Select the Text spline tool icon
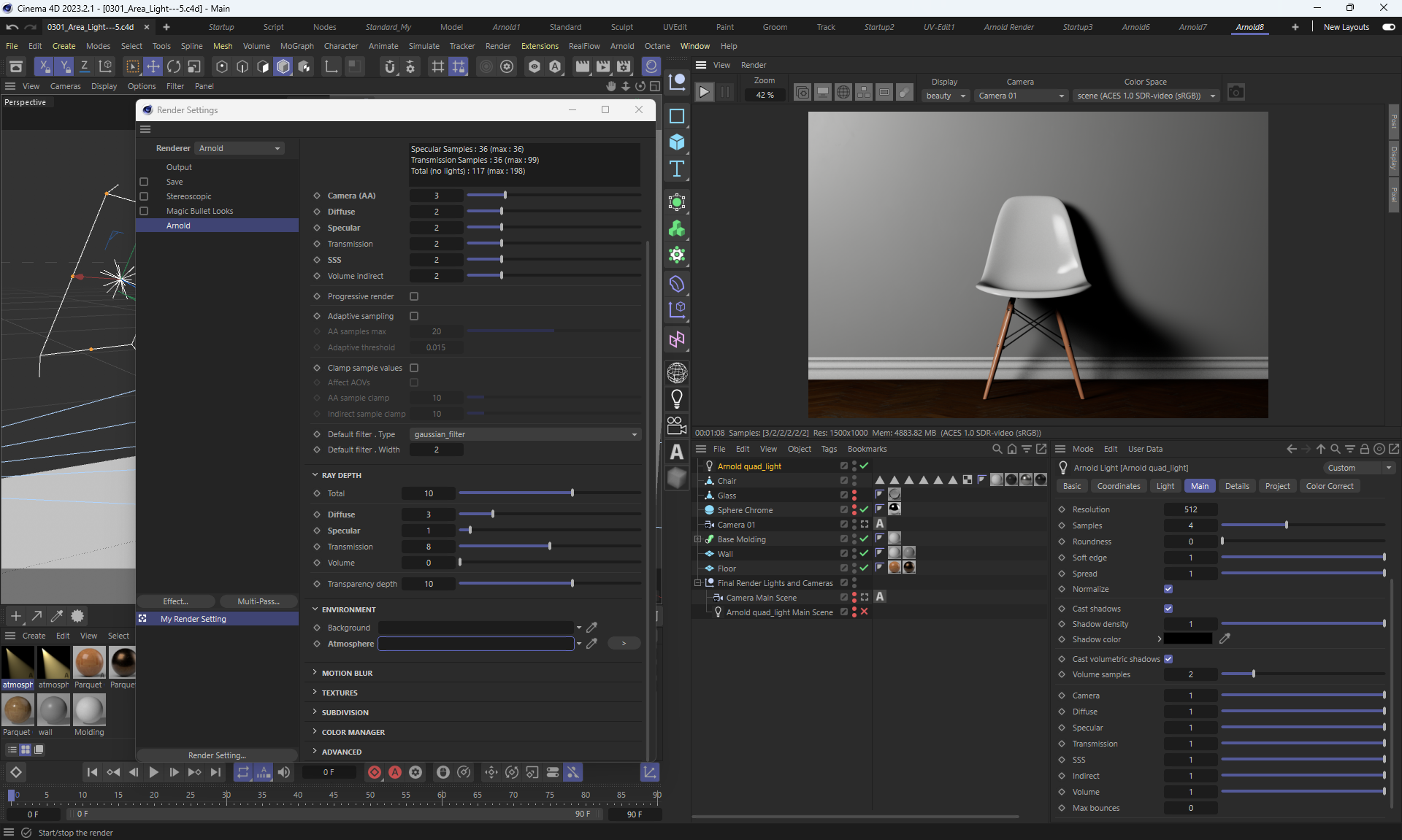The image size is (1402, 840). point(677,169)
